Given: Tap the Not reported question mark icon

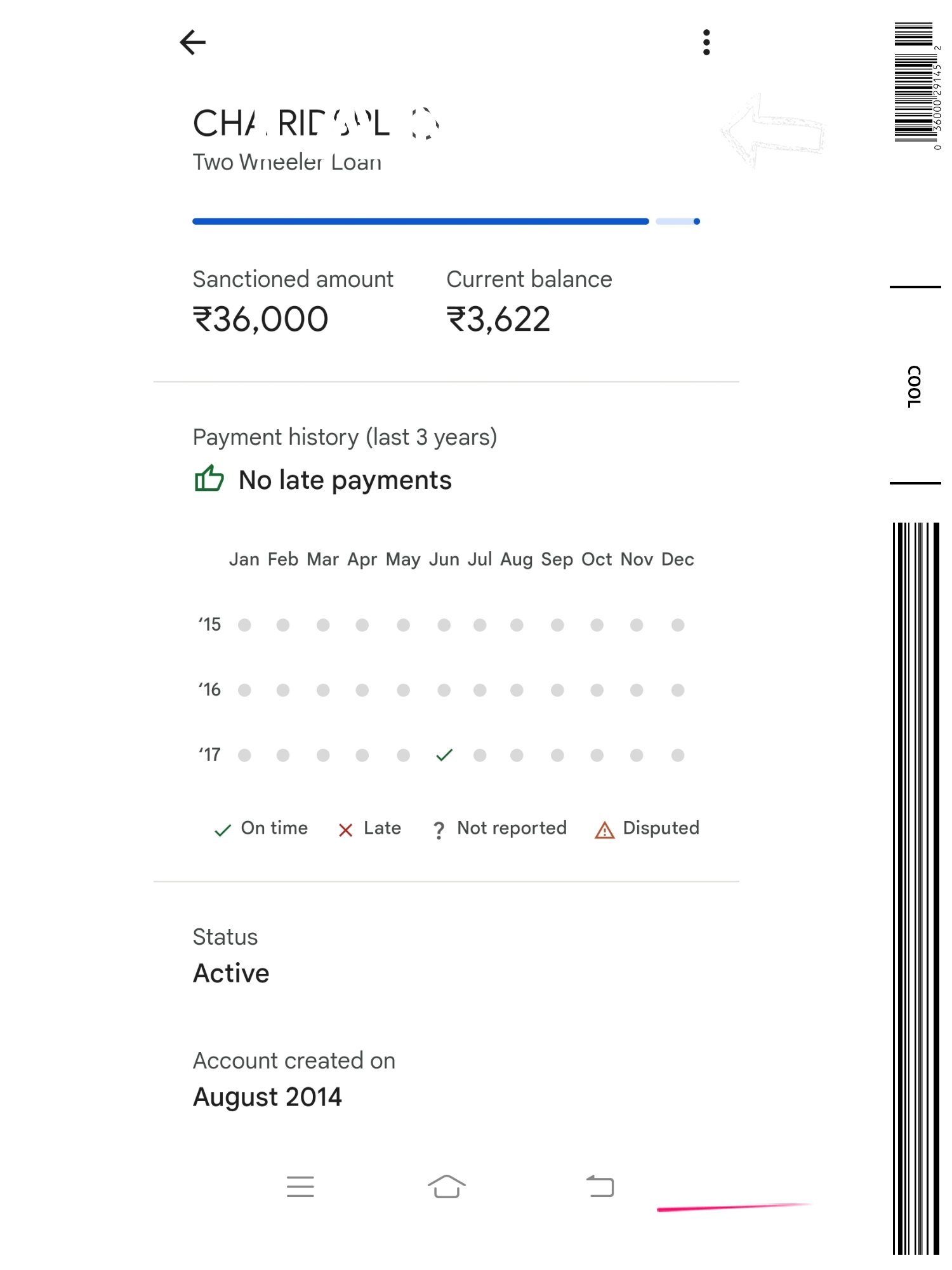Looking at the screenshot, I should click(x=439, y=830).
